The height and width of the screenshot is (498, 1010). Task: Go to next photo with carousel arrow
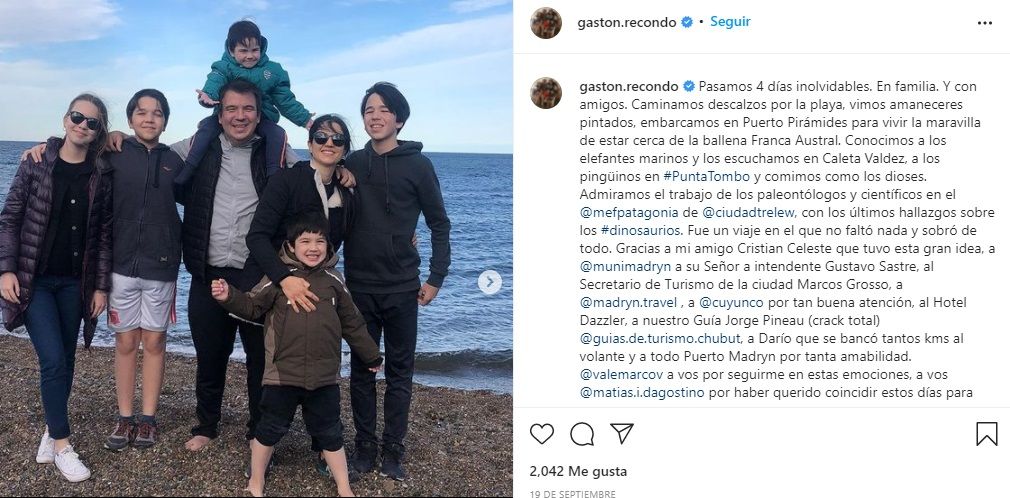pos(490,282)
